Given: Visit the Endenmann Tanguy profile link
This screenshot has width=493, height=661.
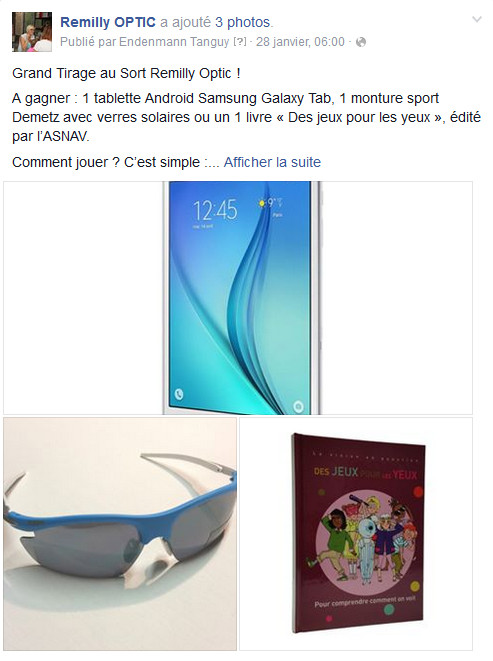Looking at the screenshot, I should click(174, 42).
